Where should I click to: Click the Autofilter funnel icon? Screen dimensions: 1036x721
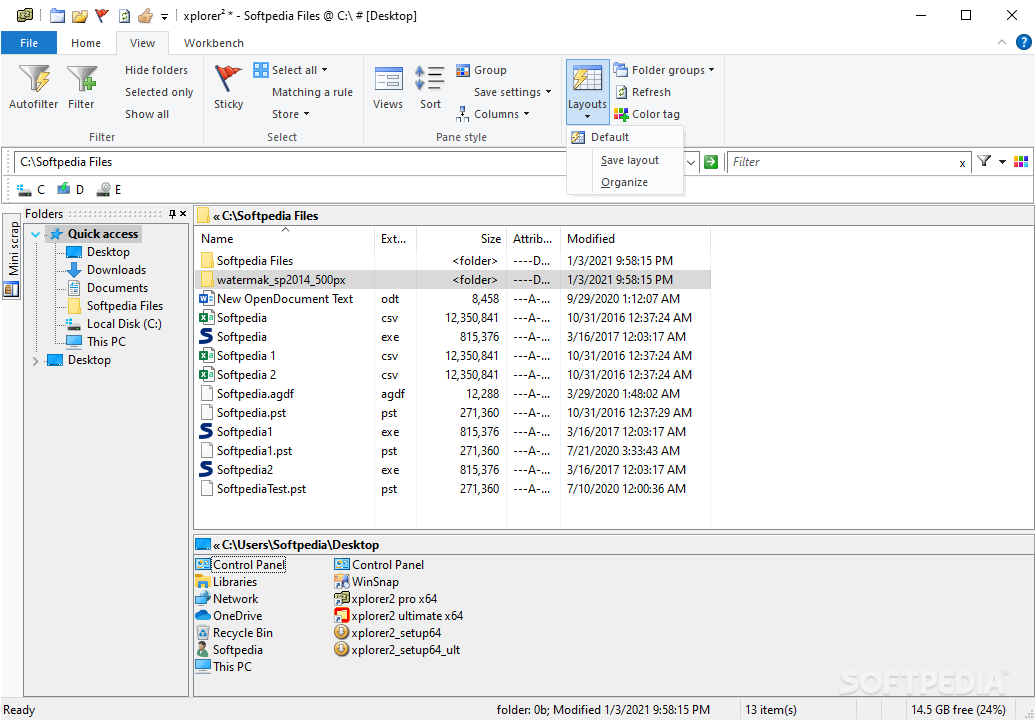tap(34, 79)
